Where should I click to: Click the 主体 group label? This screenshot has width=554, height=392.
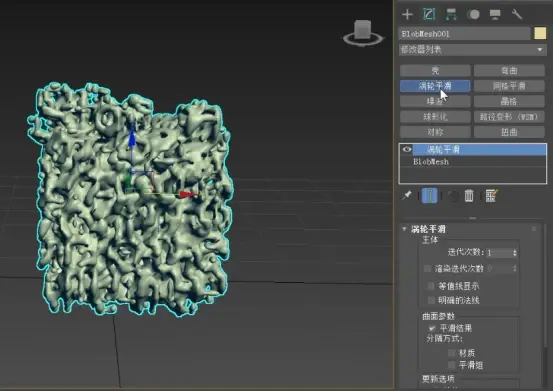430,240
